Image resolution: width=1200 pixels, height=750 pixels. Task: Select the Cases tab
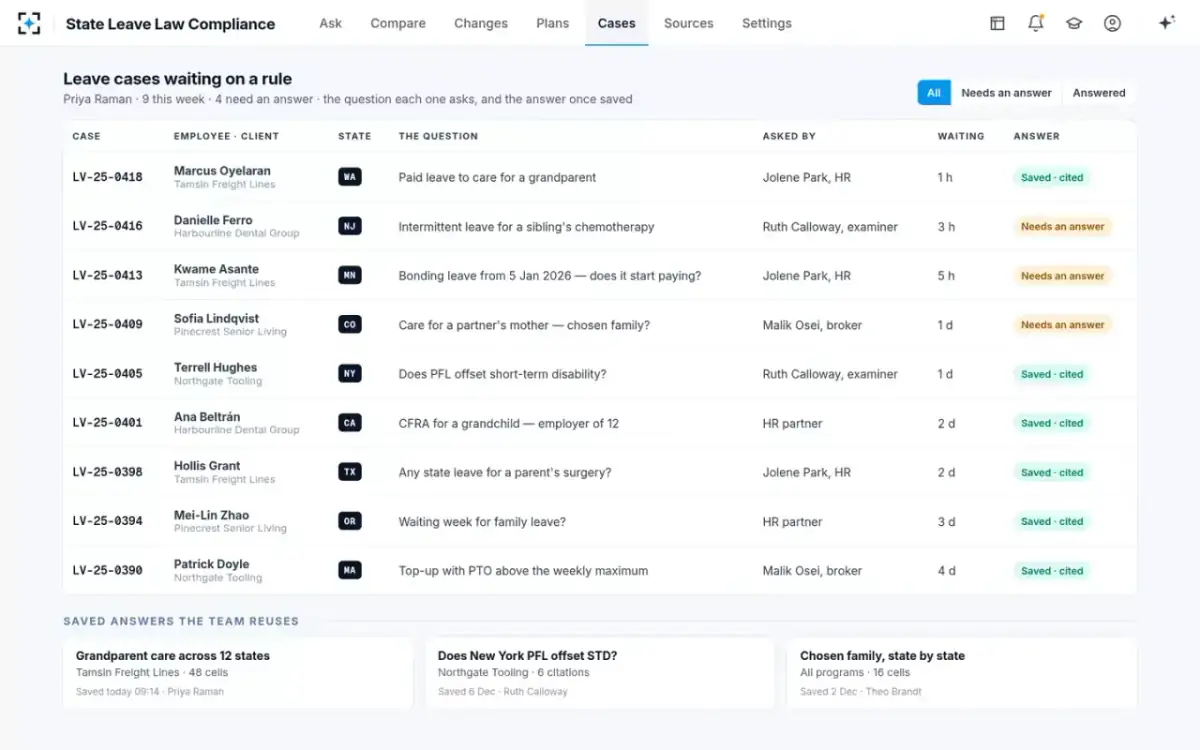[x=617, y=23]
